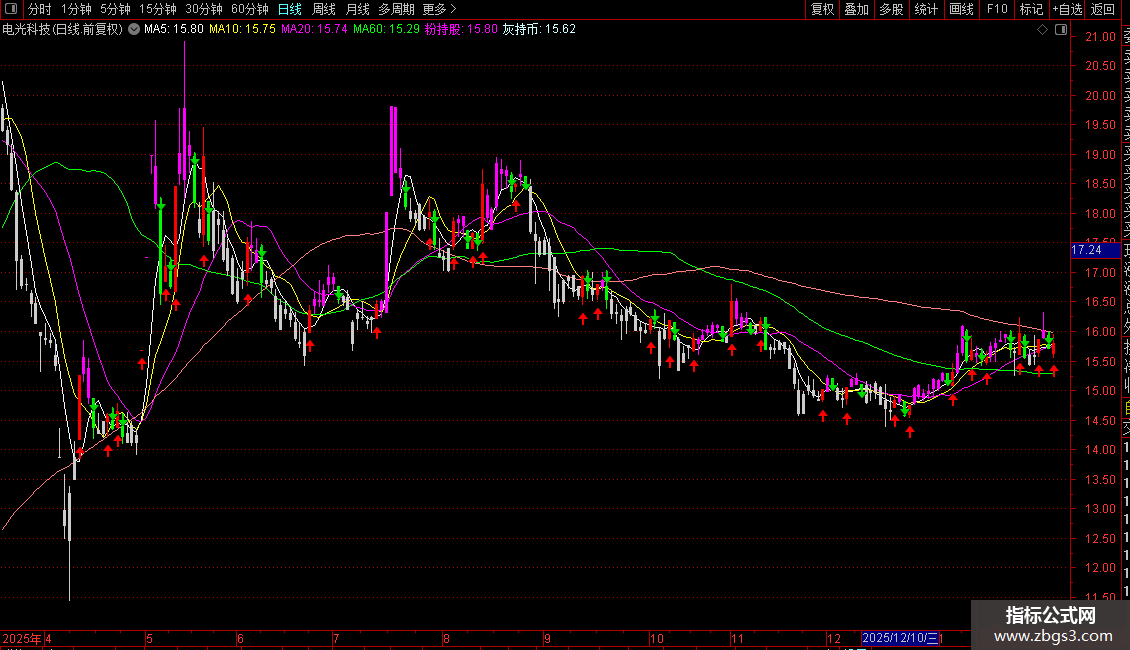The height and width of the screenshot is (650, 1130).
Task: Click the 返回 back button
Action: pos(1103,9)
